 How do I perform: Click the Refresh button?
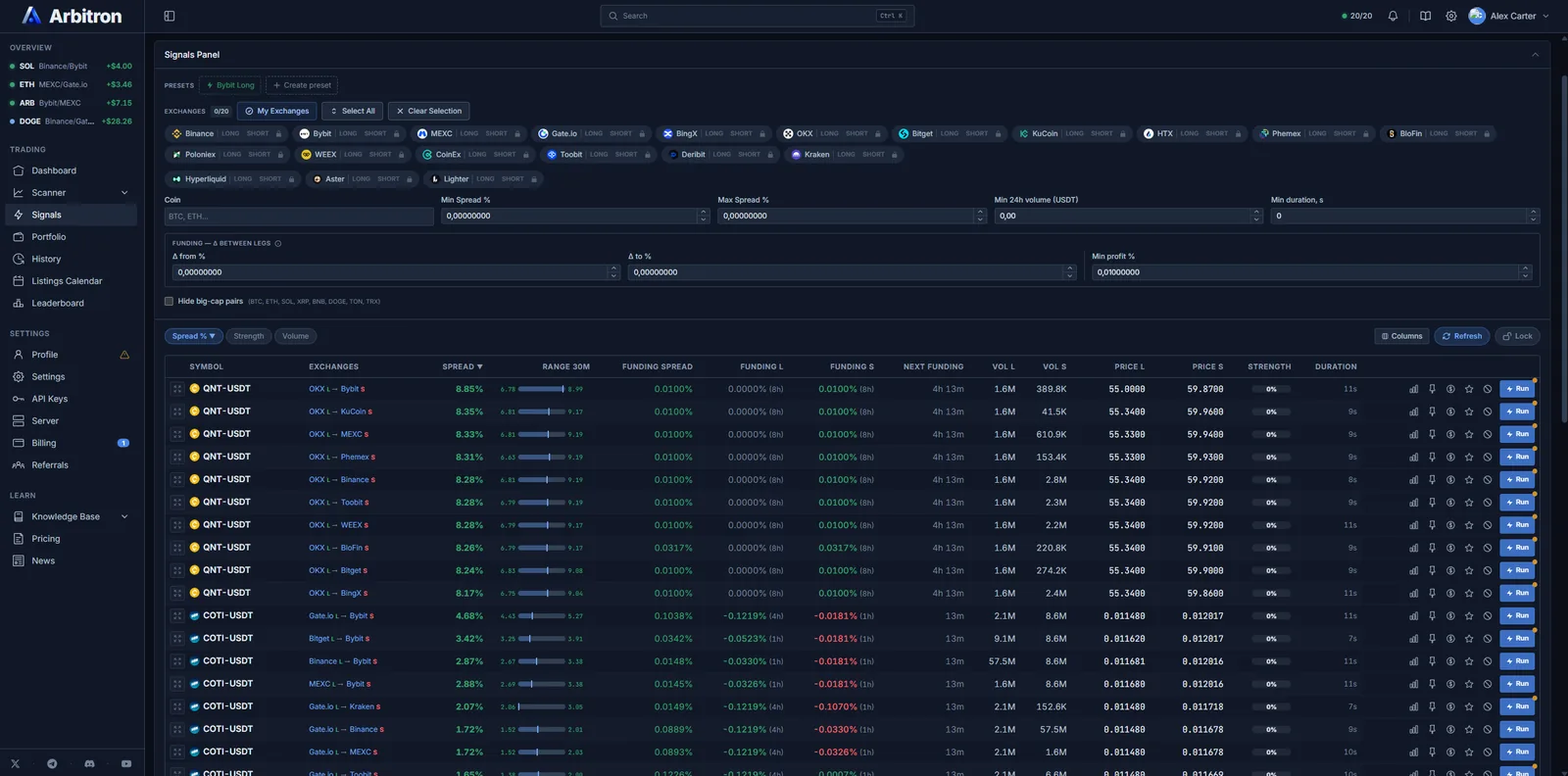1462,336
